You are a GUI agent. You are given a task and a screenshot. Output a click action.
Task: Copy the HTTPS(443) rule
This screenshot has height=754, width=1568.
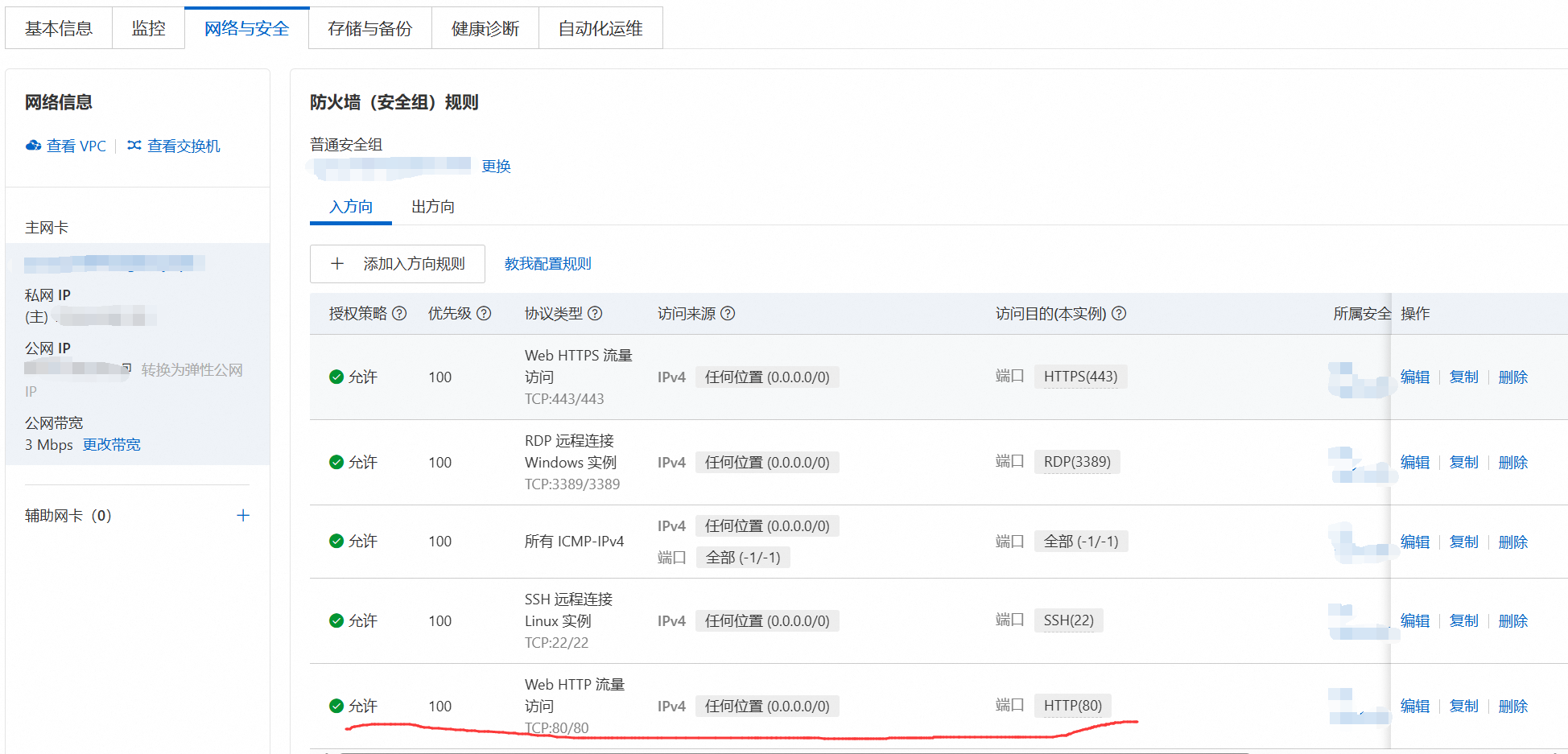click(x=1464, y=377)
